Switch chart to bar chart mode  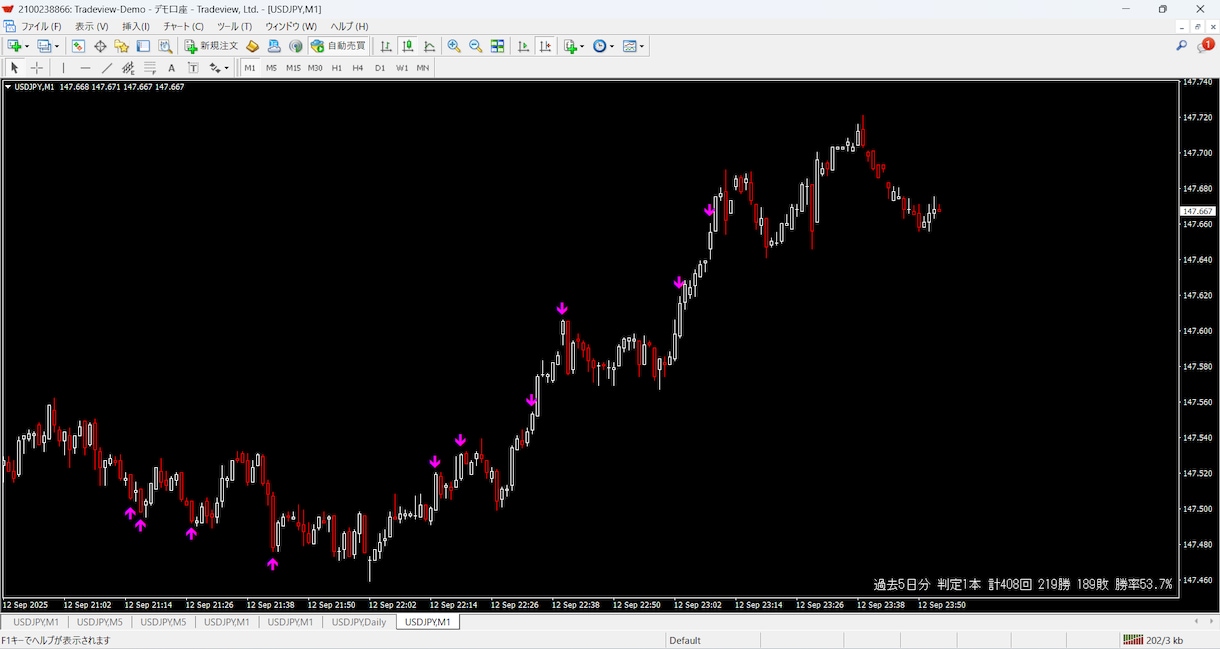[x=386, y=46]
